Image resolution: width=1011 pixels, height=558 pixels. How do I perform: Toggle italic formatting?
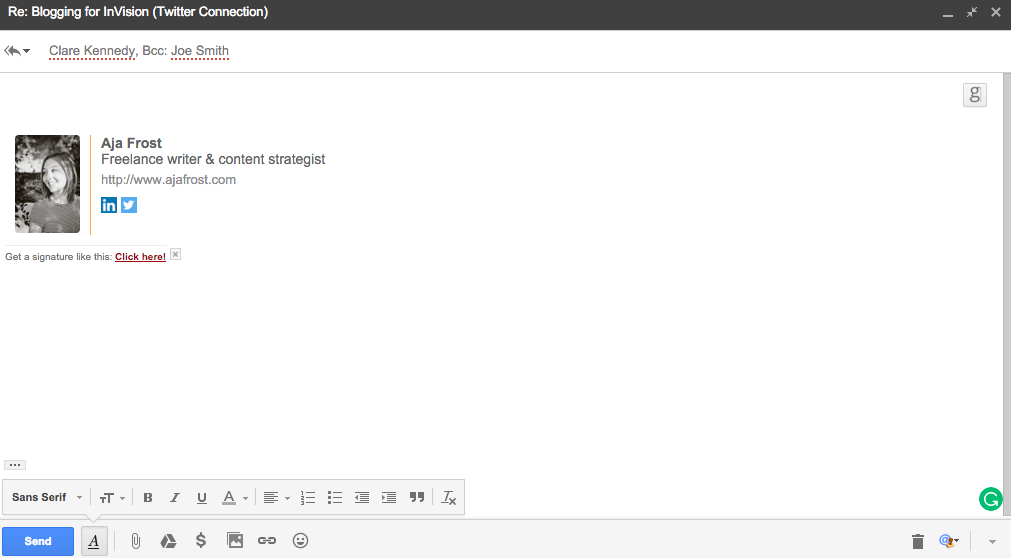coord(175,497)
